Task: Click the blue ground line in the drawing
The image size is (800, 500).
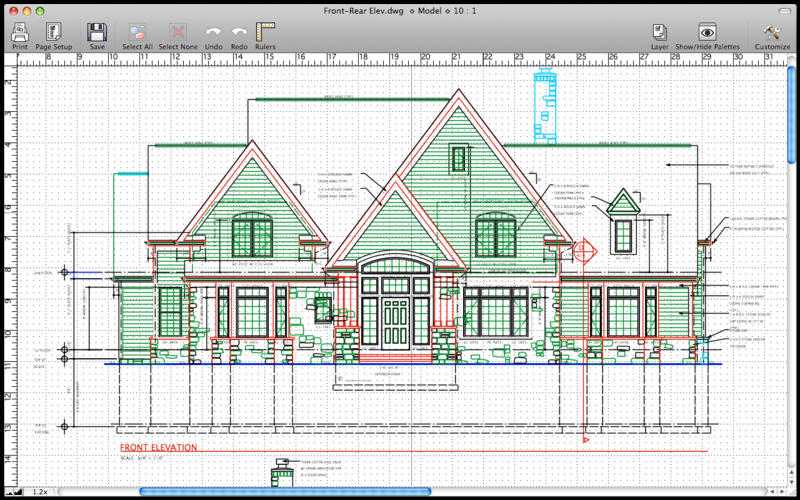Action: [x=413, y=364]
